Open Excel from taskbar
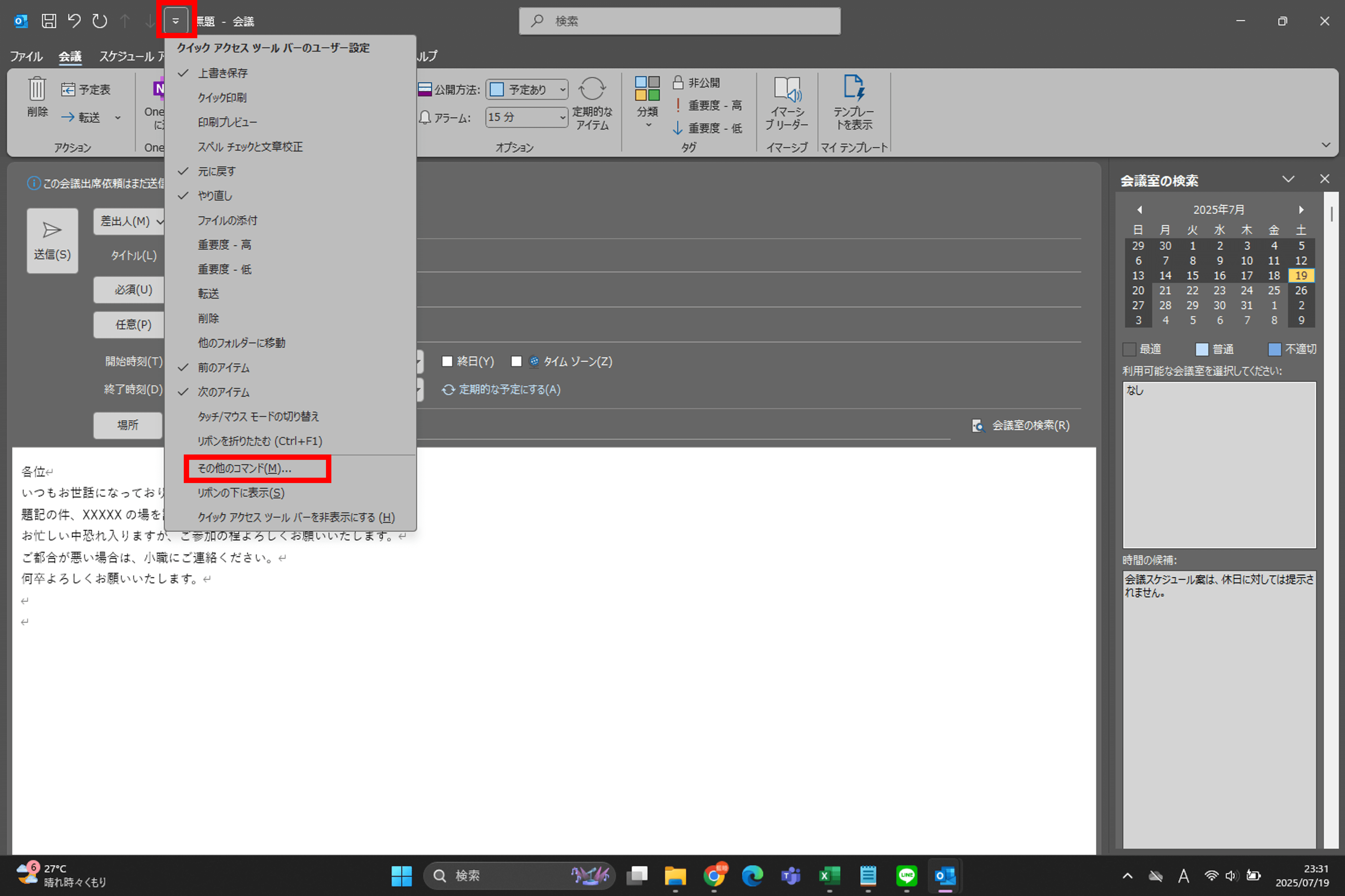This screenshot has width=1345, height=896. 829,876
